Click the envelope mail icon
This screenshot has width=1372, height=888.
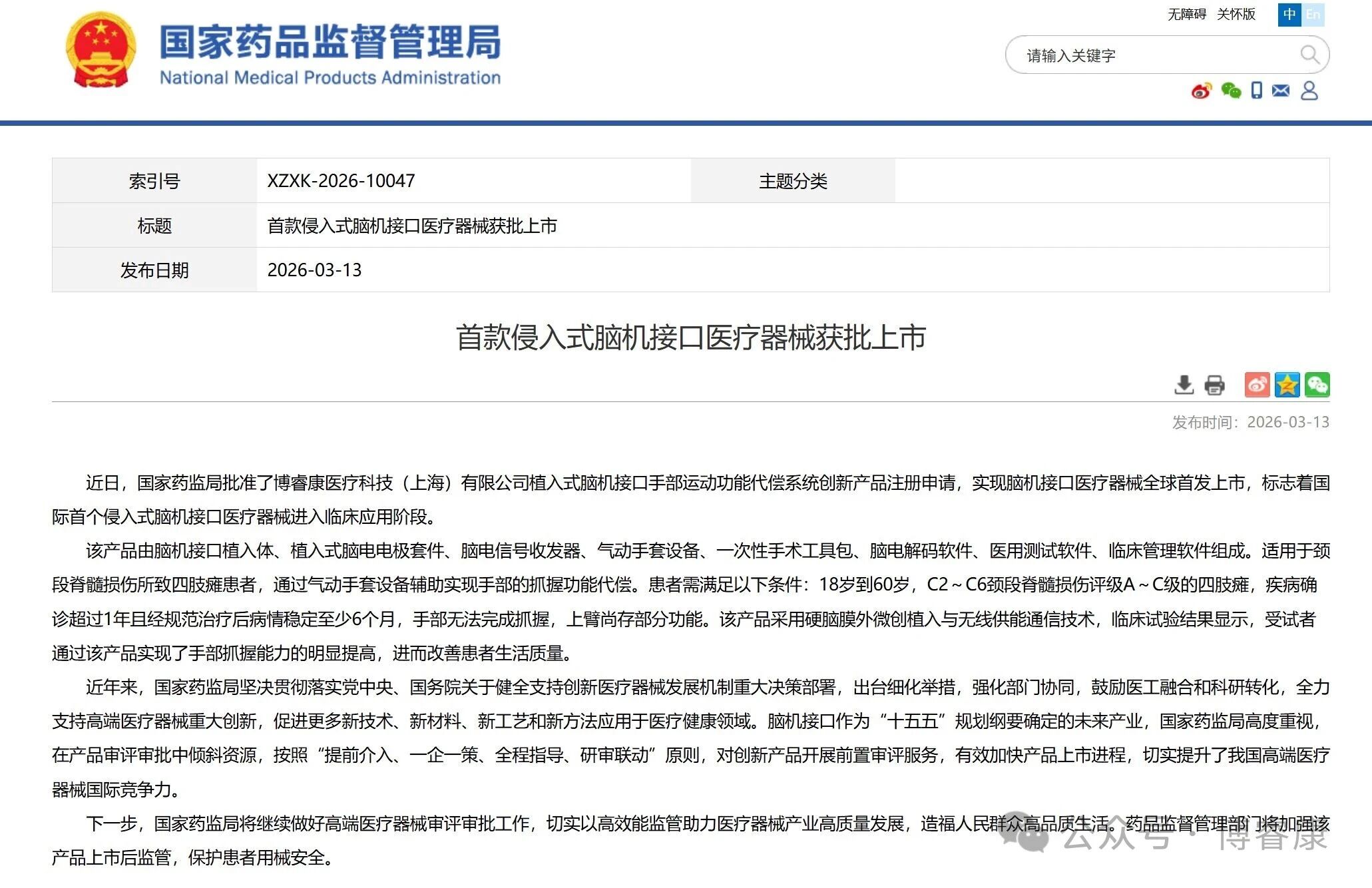(1281, 91)
